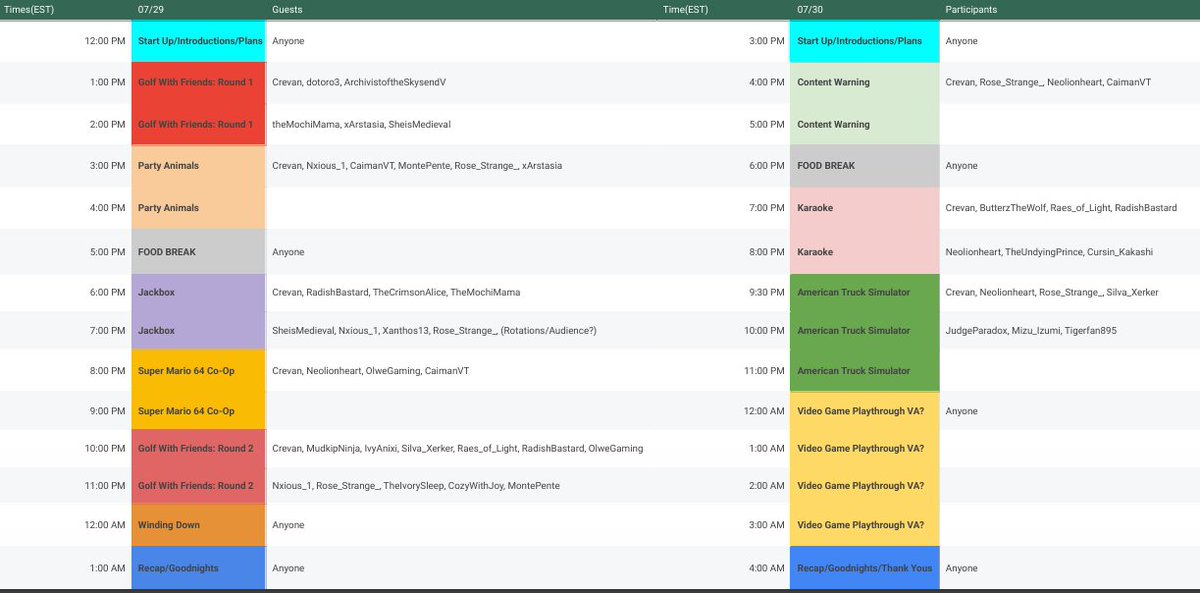Select "Anyone" in the Winding Down row
The height and width of the screenshot is (593, 1200).
[x=288, y=525]
